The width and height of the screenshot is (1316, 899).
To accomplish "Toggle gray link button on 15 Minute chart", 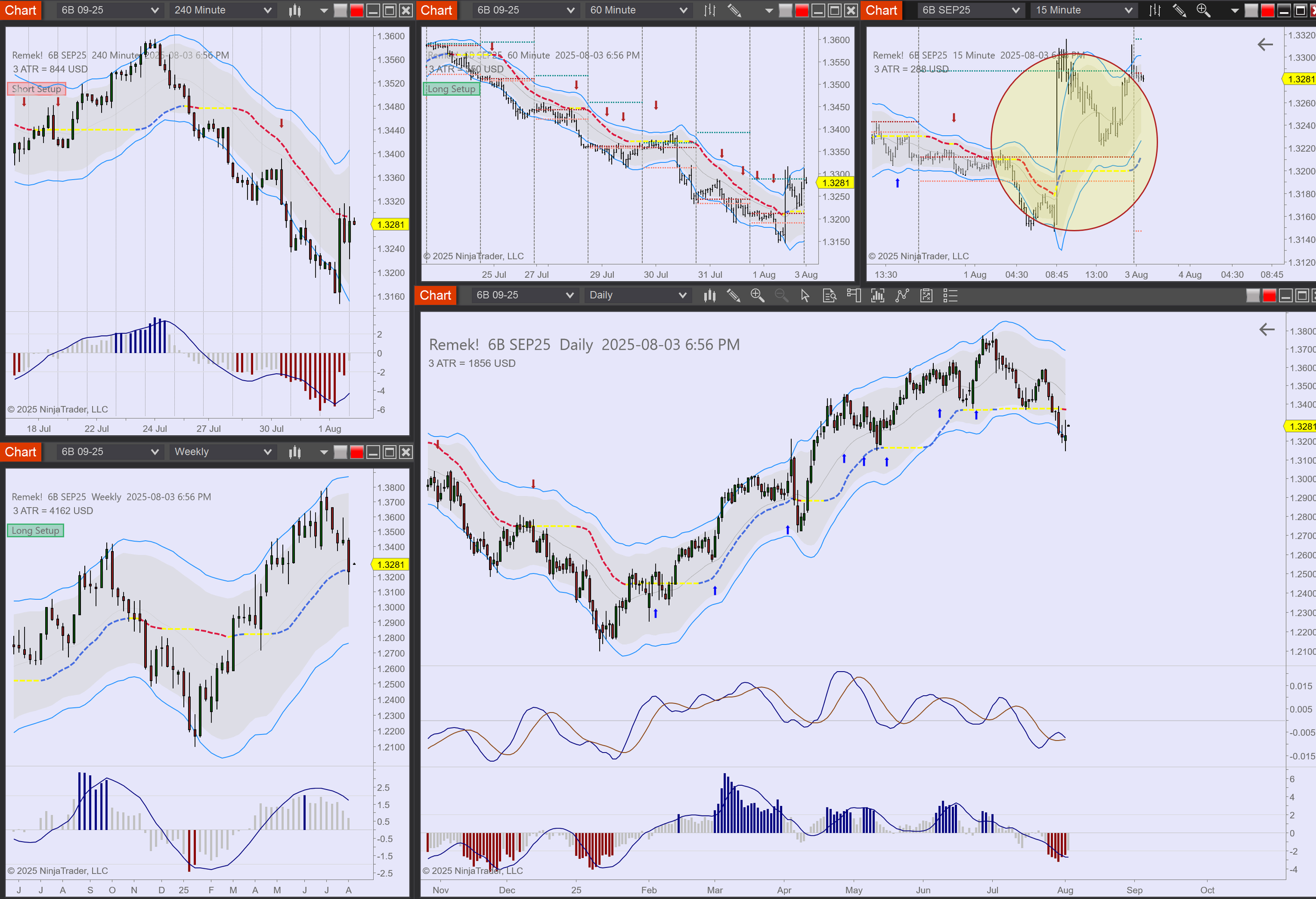I will 1251,10.
